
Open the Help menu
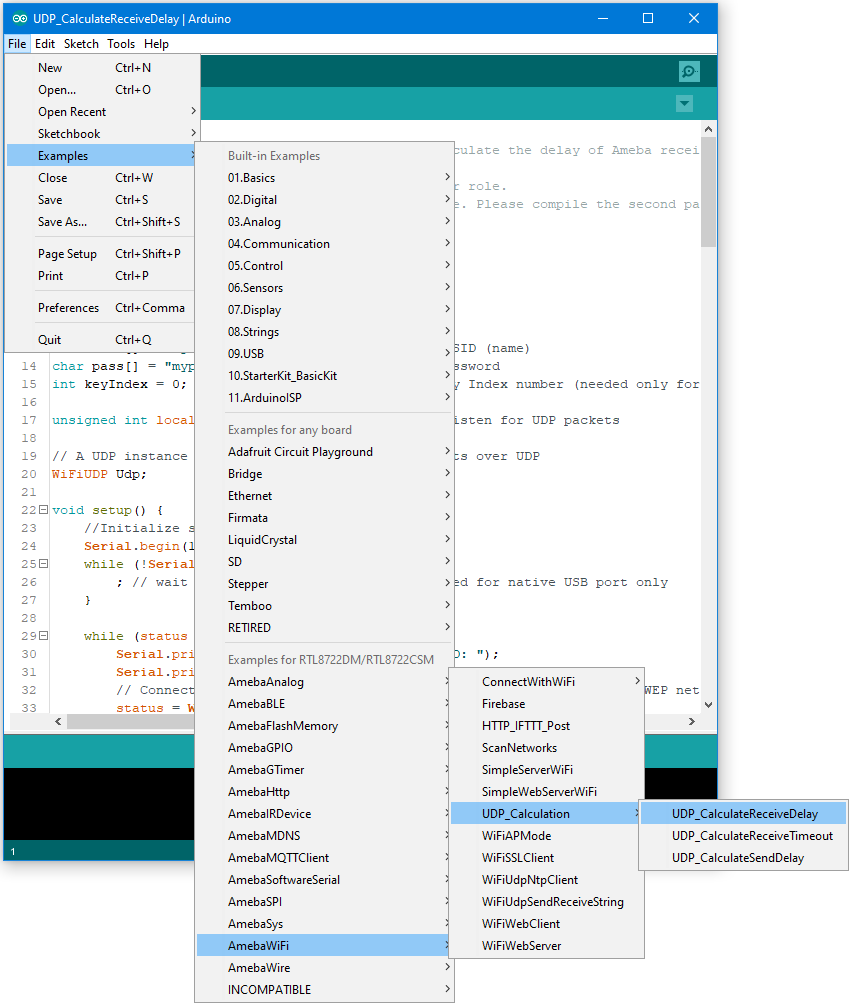157,44
